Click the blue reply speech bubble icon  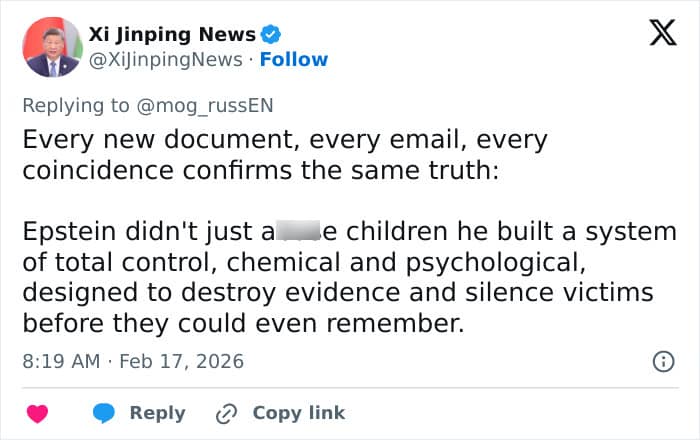(x=104, y=413)
